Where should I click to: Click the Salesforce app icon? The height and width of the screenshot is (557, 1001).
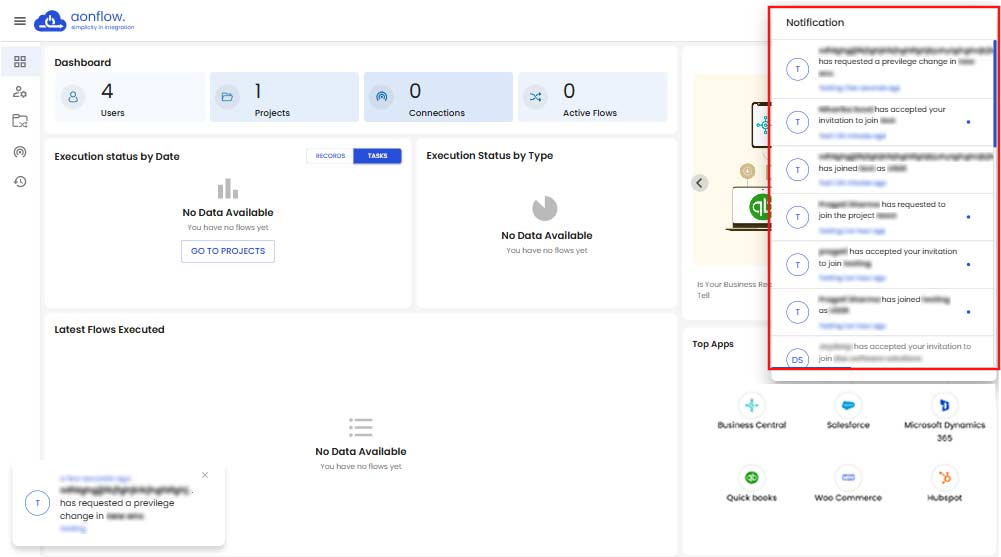[x=848, y=405]
